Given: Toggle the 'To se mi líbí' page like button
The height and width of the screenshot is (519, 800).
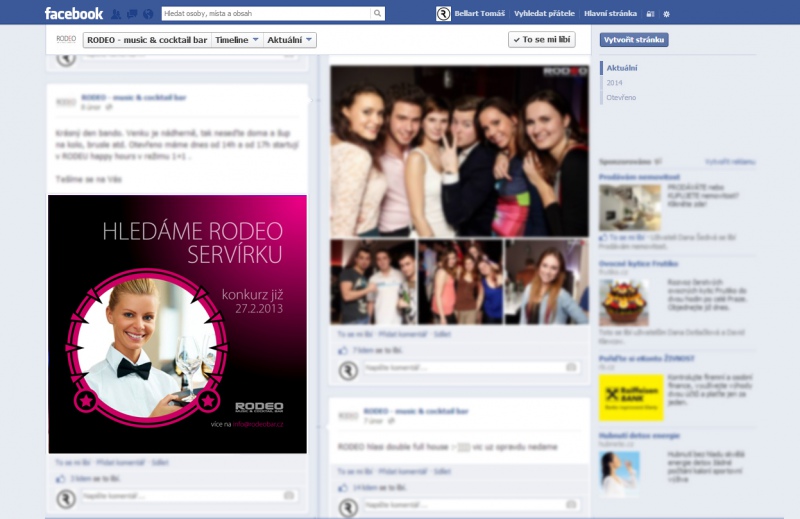Looking at the screenshot, I should point(541,40).
